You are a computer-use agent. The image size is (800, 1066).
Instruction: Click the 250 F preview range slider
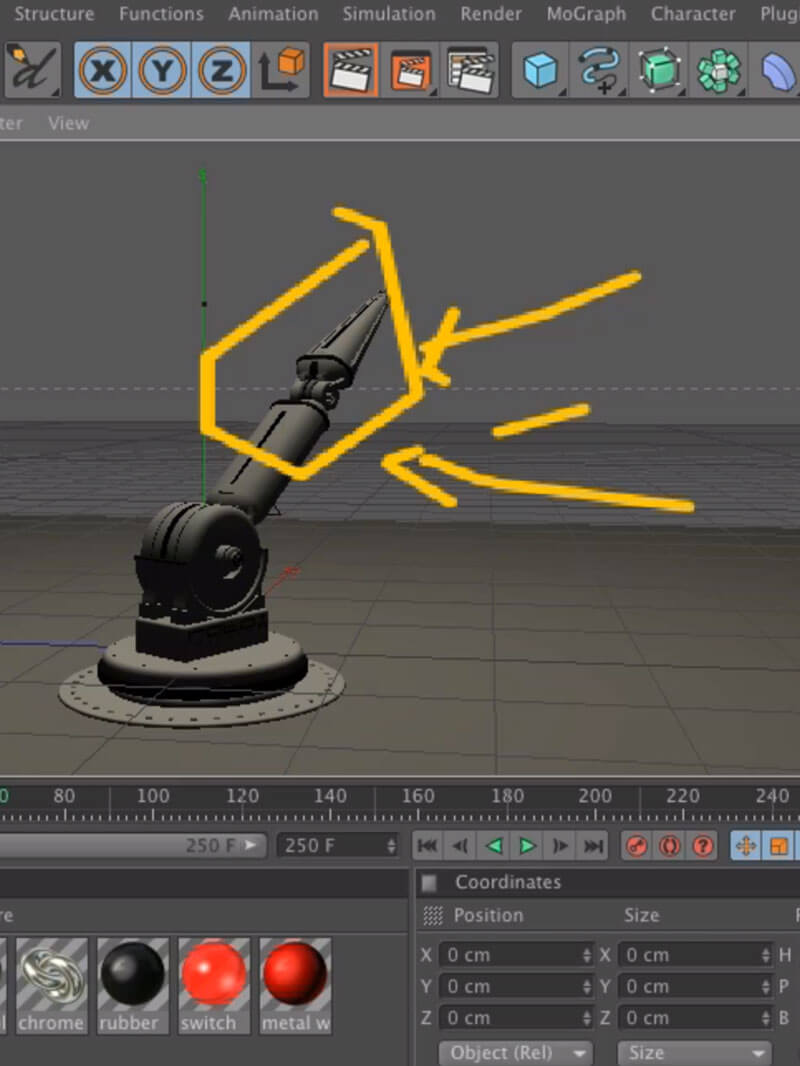point(132,846)
